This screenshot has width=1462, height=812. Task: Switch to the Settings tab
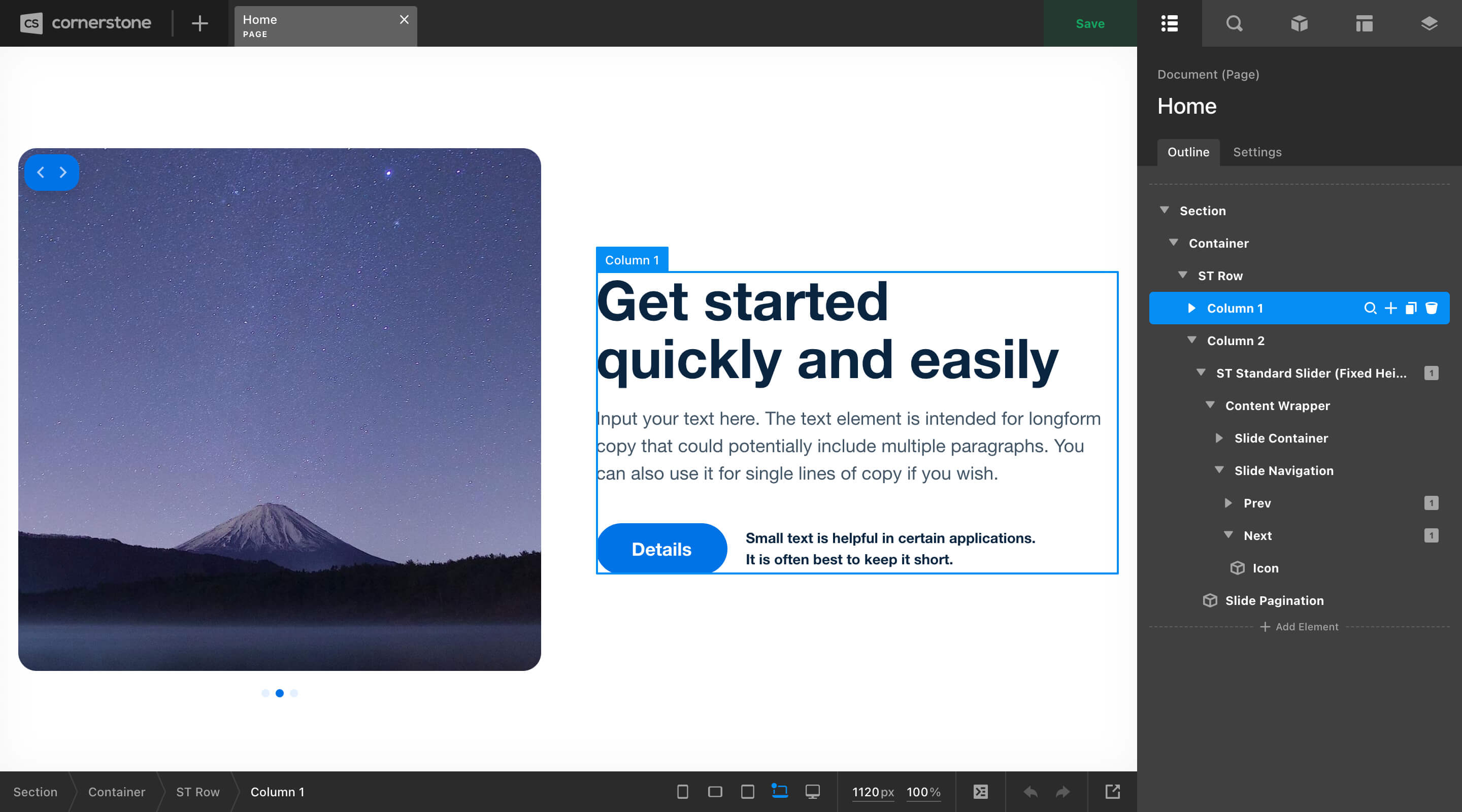tap(1257, 152)
